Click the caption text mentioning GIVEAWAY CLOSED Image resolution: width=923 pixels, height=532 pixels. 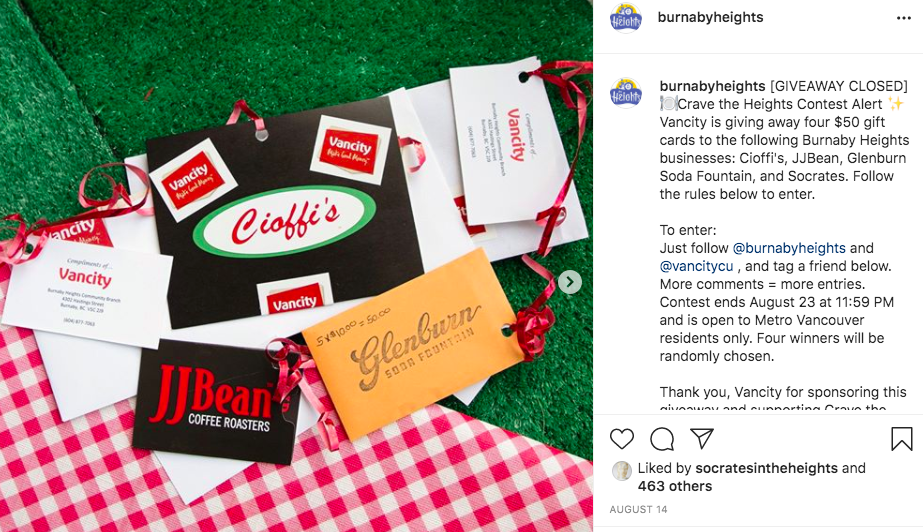tap(839, 87)
